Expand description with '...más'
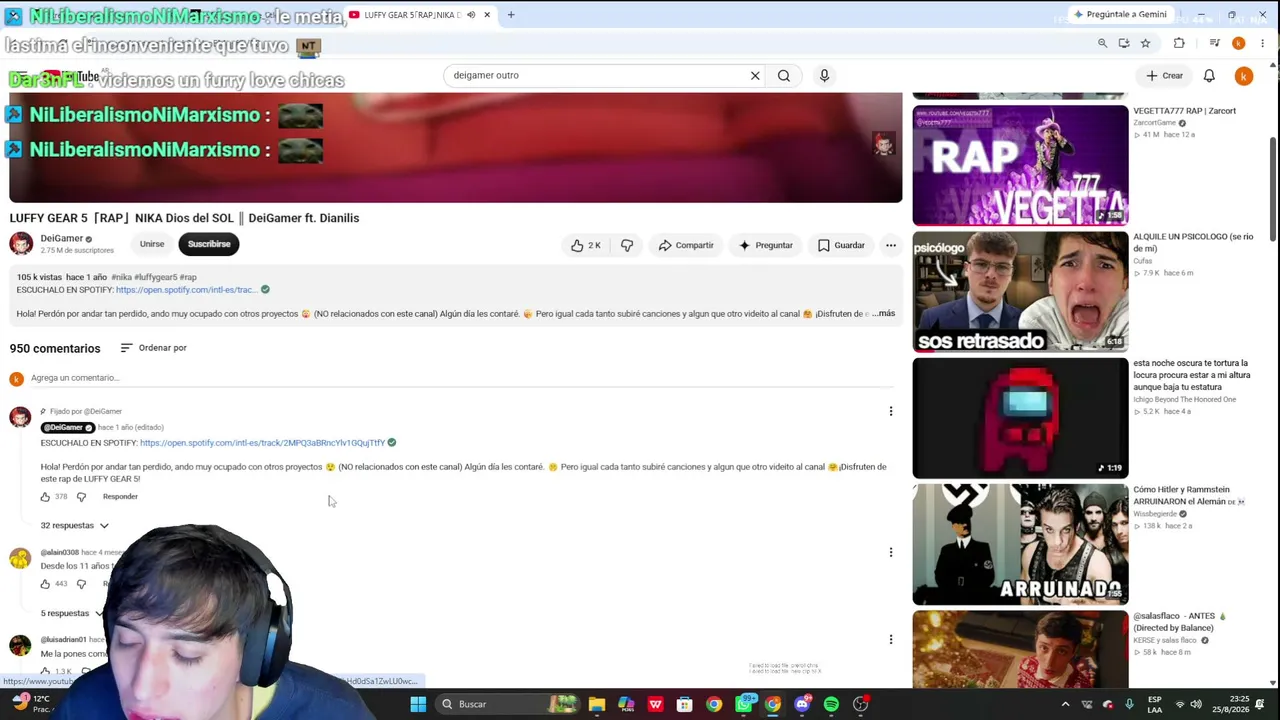The height and width of the screenshot is (720, 1280). (x=883, y=314)
